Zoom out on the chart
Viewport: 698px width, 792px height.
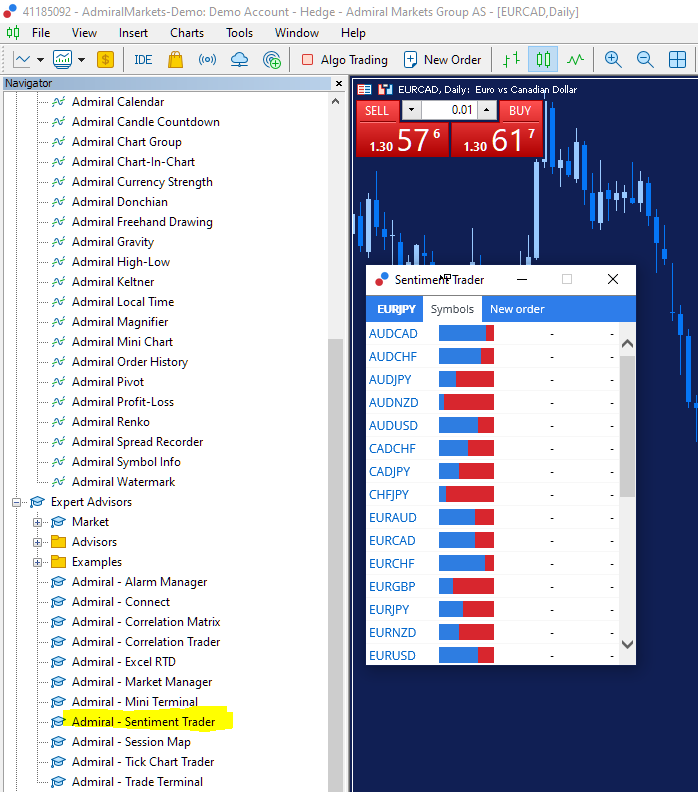pyautogui.click(x=645, y=60)
